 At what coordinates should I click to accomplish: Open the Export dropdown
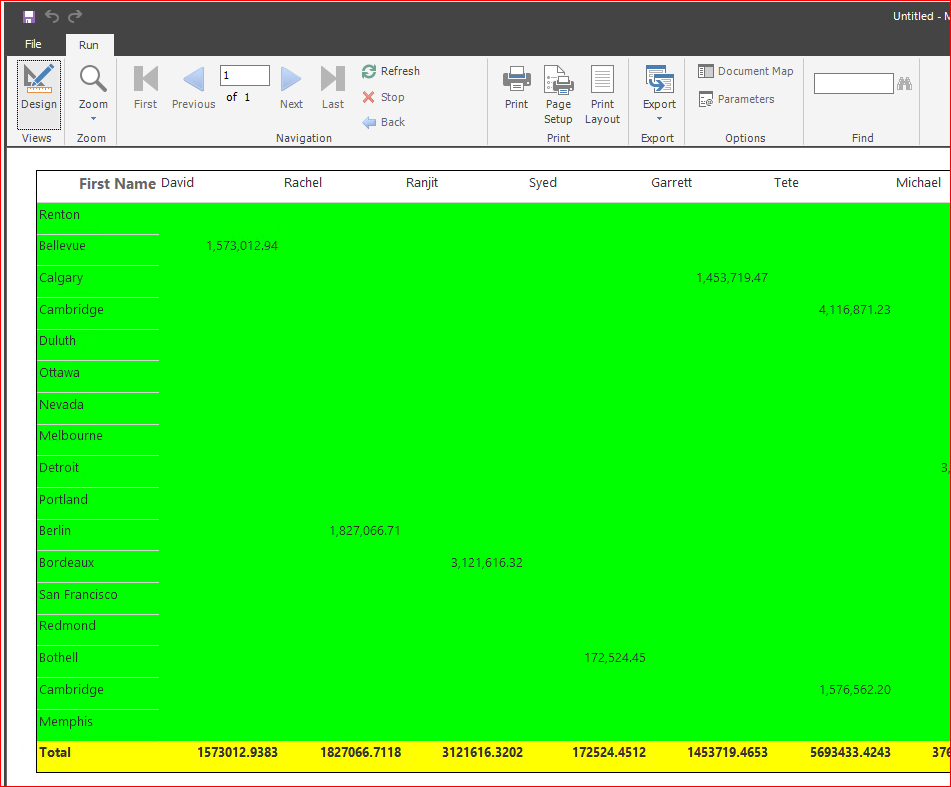coord(659,94)
